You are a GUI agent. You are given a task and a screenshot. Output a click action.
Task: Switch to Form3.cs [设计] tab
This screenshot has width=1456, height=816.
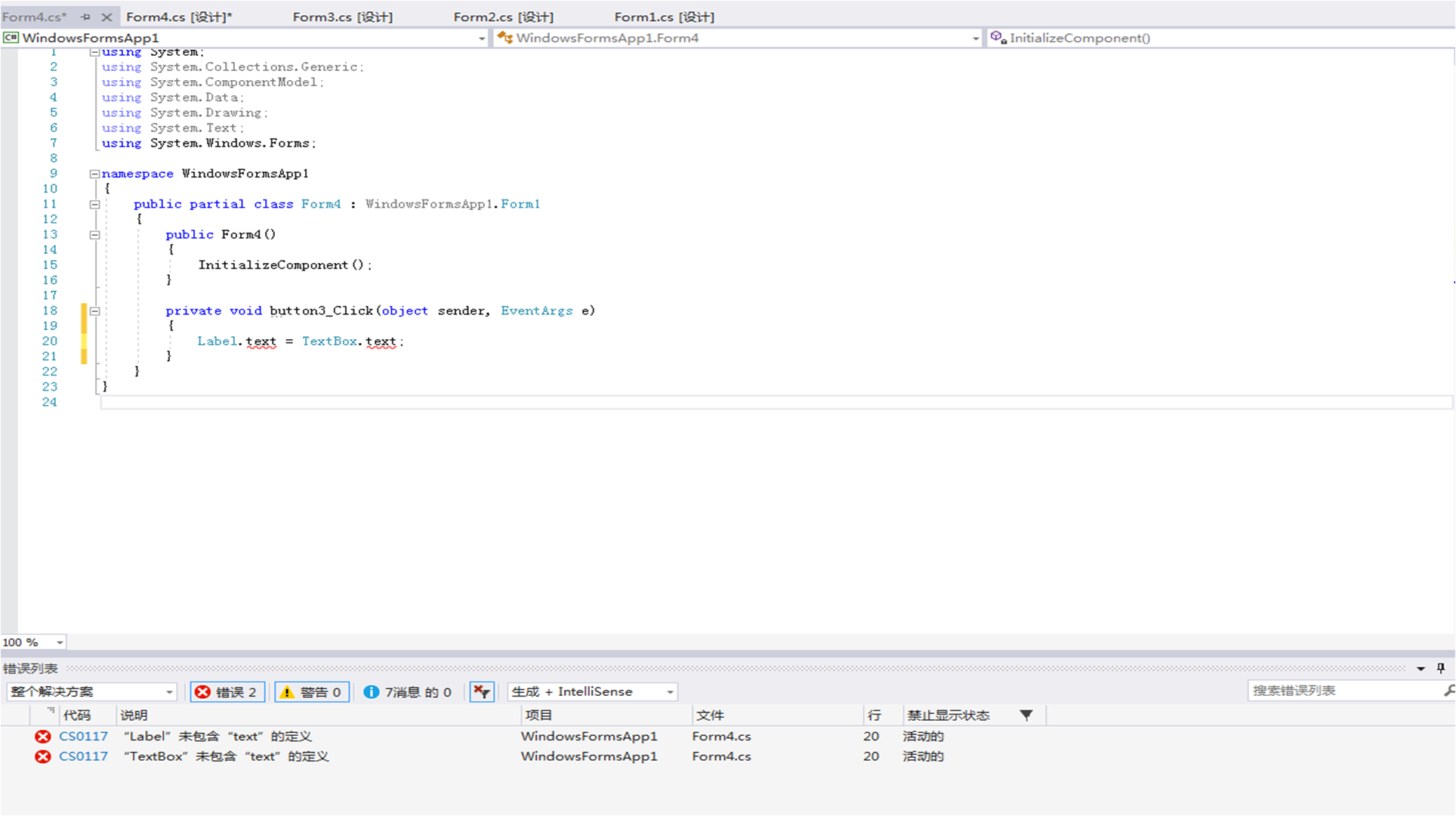(x=342, y=17)
